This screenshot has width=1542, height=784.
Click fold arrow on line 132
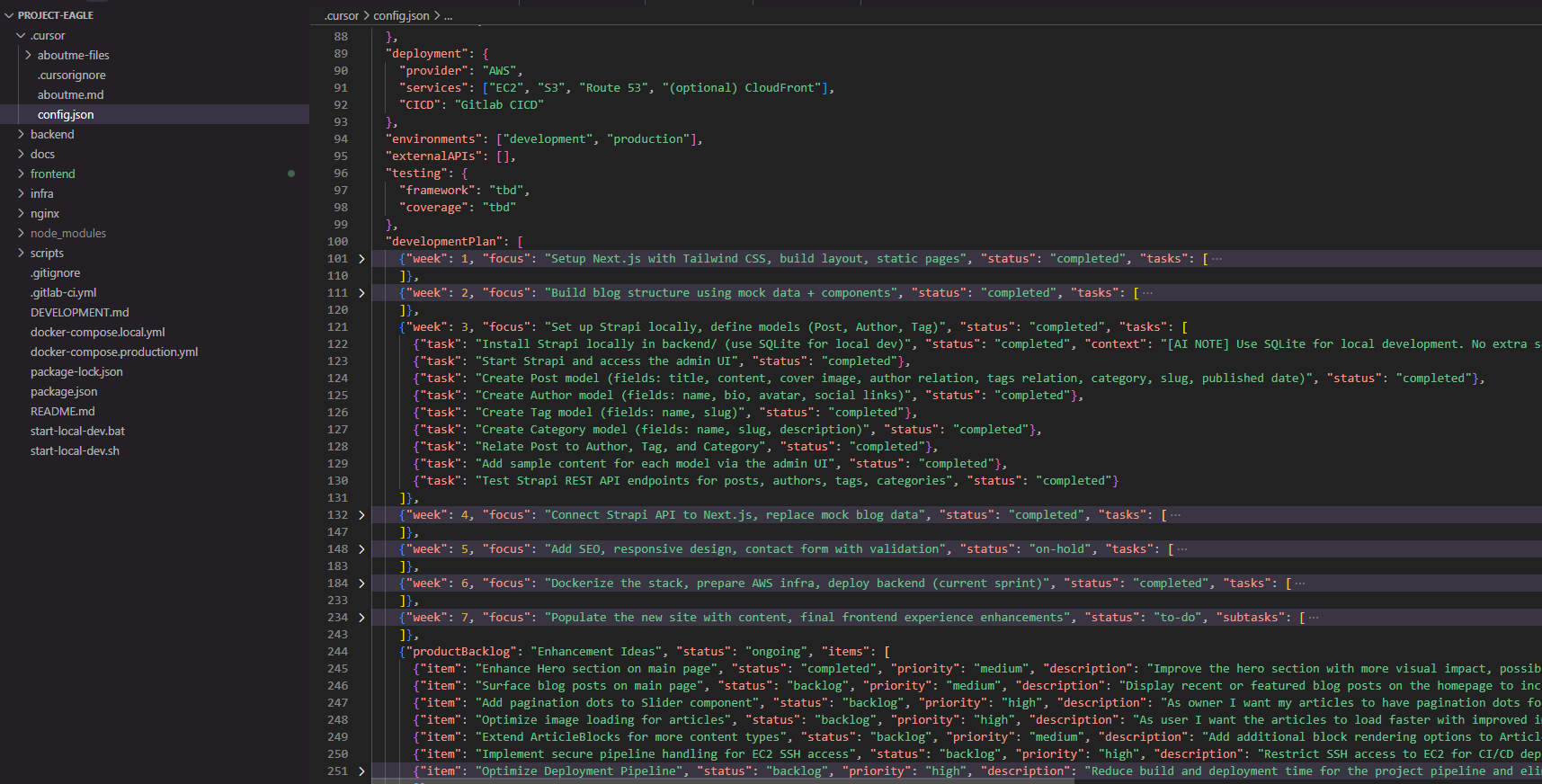[361, 515]
